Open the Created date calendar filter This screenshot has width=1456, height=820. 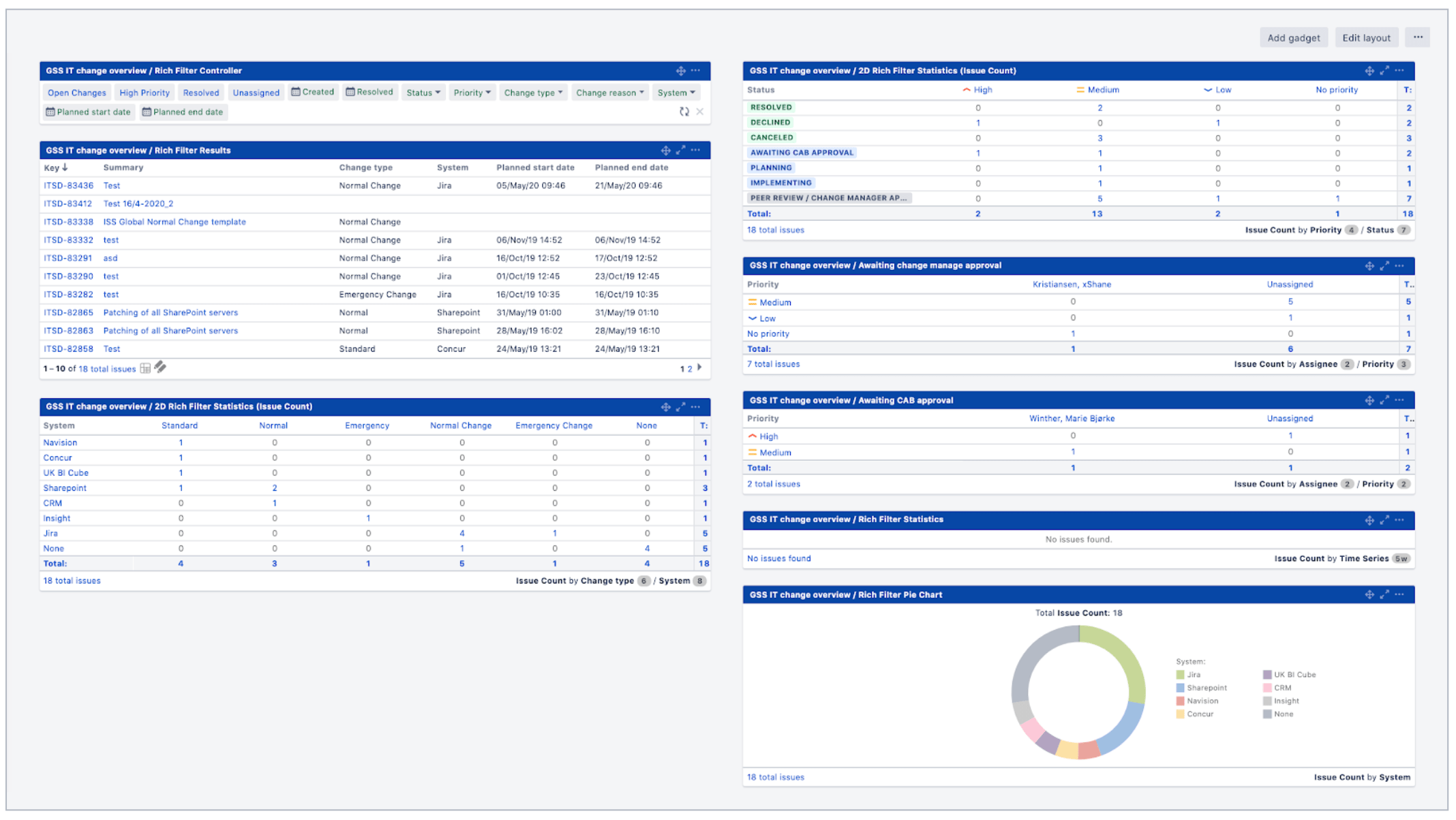(x=312, y=92)
